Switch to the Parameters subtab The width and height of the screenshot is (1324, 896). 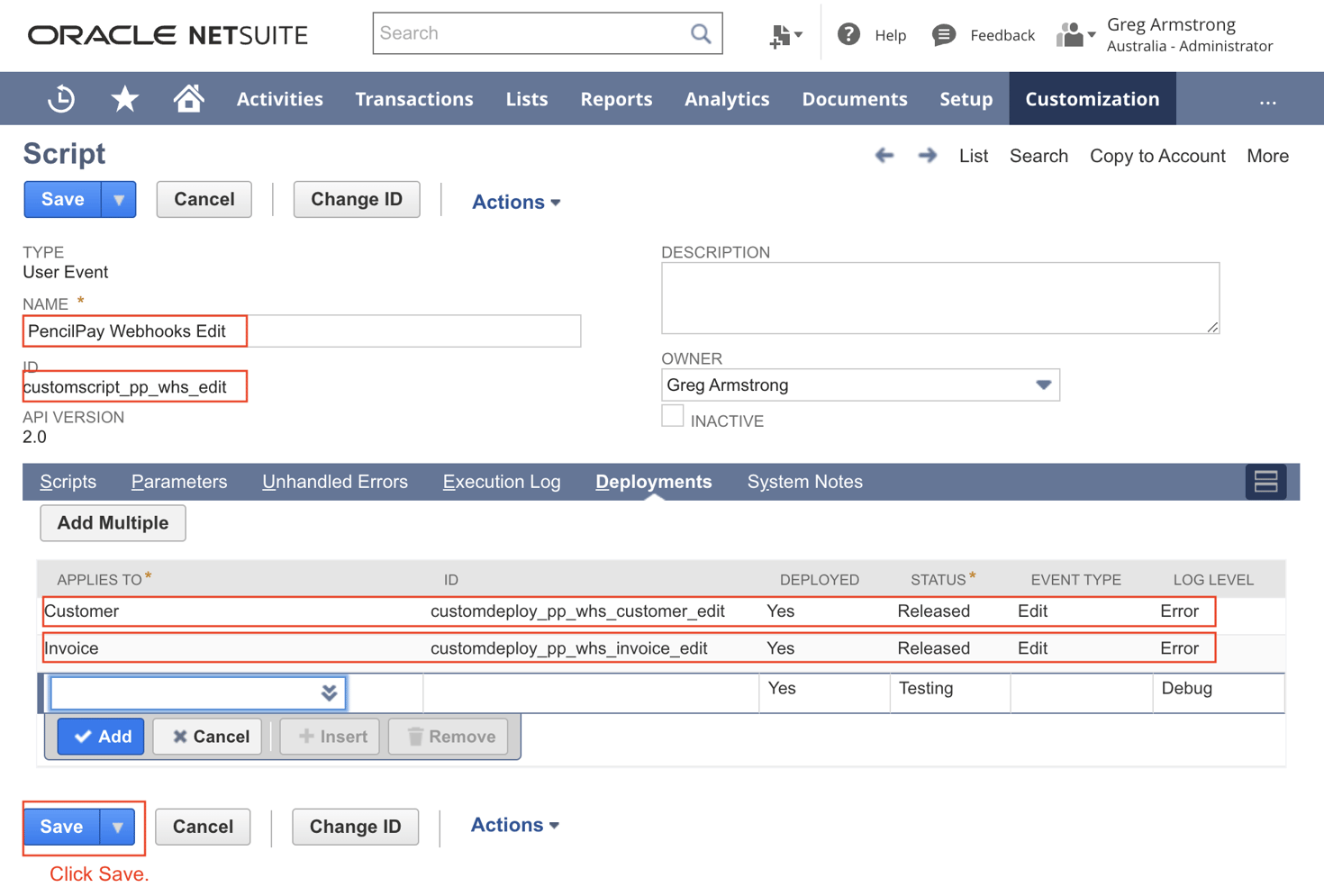(178, 481)
